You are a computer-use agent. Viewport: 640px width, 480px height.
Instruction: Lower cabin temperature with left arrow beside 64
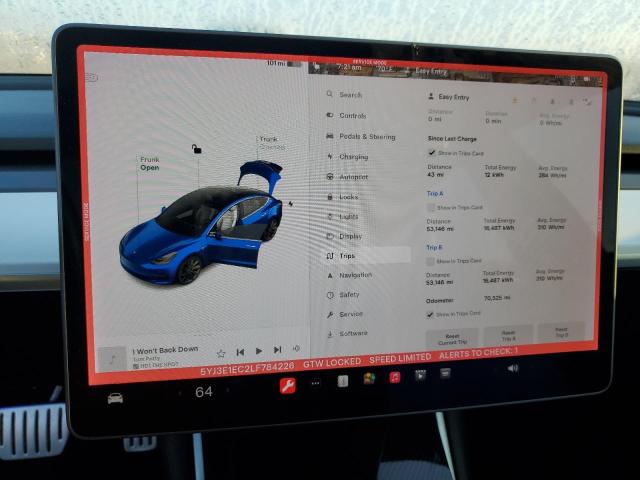click(x=180, y=393)
